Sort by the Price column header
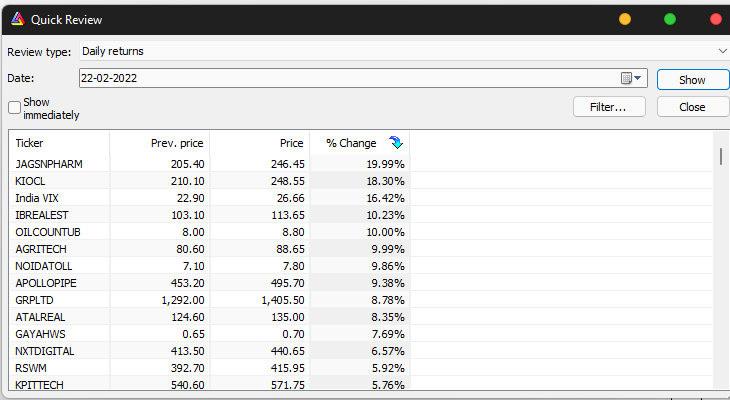Viewport: 730px width, 400px height. pyautogui.click(x=260, y=143)
